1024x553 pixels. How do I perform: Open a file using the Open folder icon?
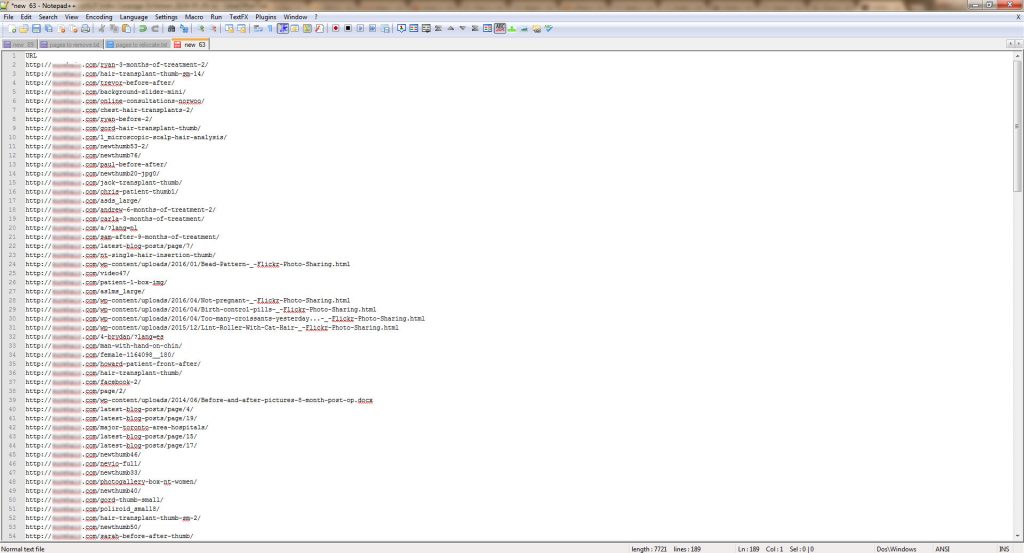[x=24, y=29]
